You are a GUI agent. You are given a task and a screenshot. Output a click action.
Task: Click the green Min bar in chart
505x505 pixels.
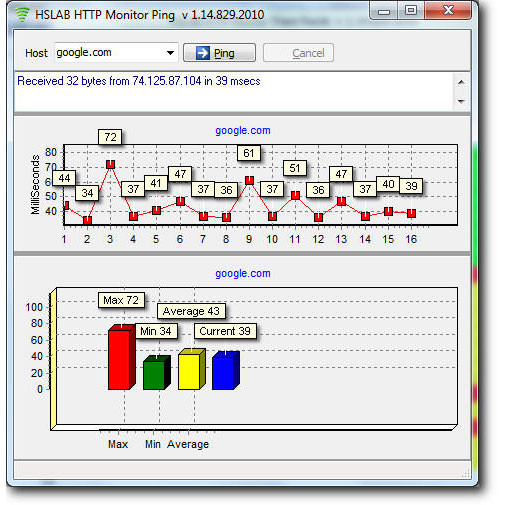[x=156, y=373]
